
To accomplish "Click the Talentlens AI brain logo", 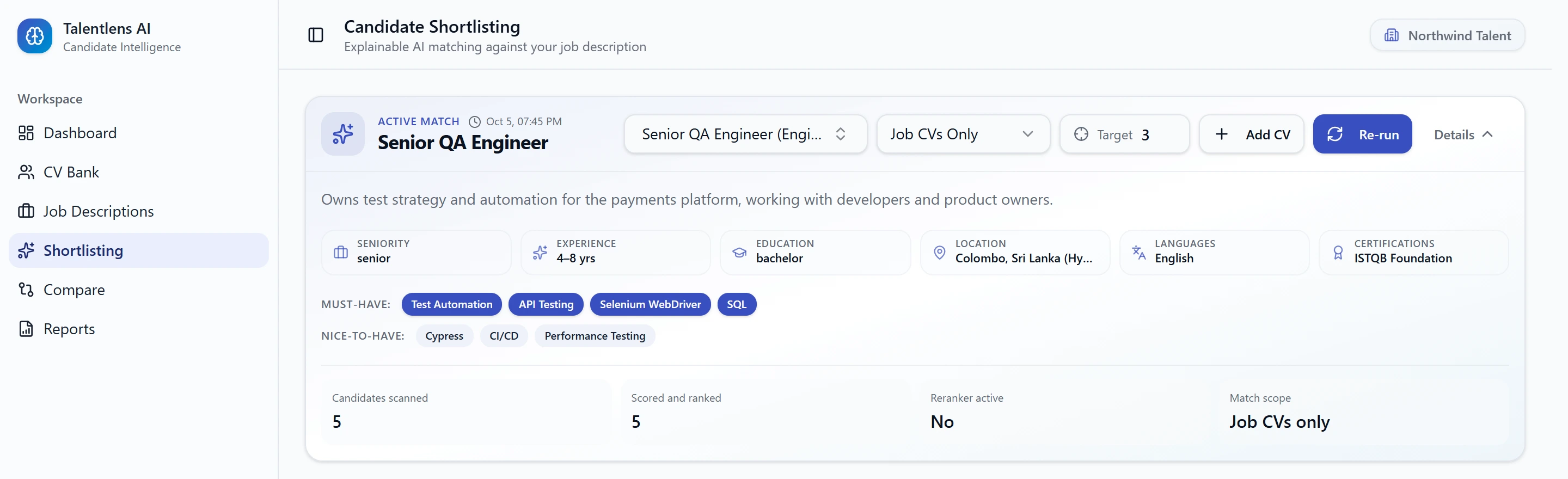I will pos(35,36).
